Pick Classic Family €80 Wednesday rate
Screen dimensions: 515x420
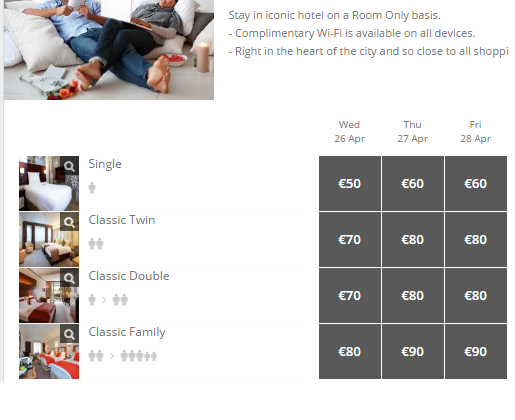tap(350, 351)
